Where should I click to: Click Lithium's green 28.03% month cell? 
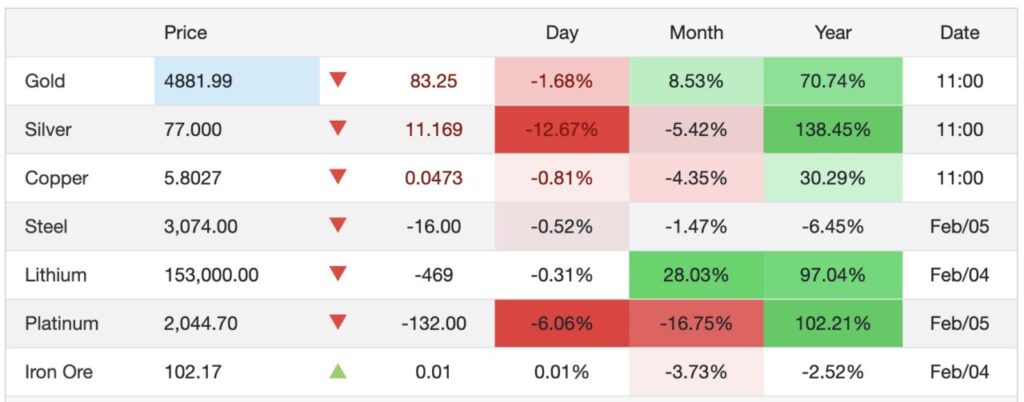pos(696,275)
